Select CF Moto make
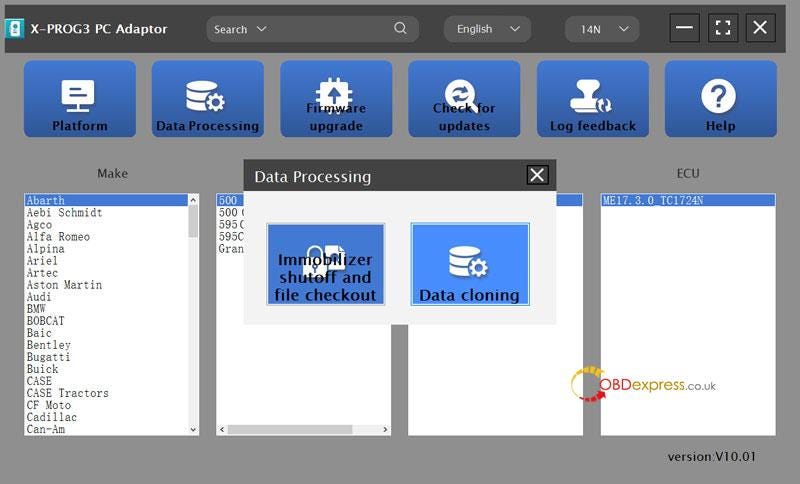Viewport: 800px width, 484px height. [107, 405]
